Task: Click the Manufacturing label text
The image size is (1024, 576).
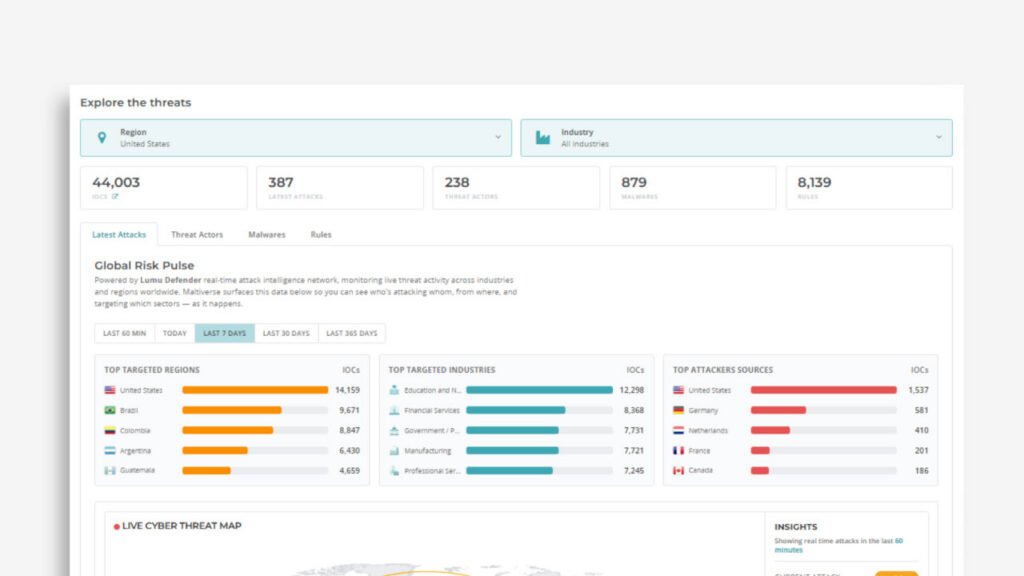Action: 428,451
